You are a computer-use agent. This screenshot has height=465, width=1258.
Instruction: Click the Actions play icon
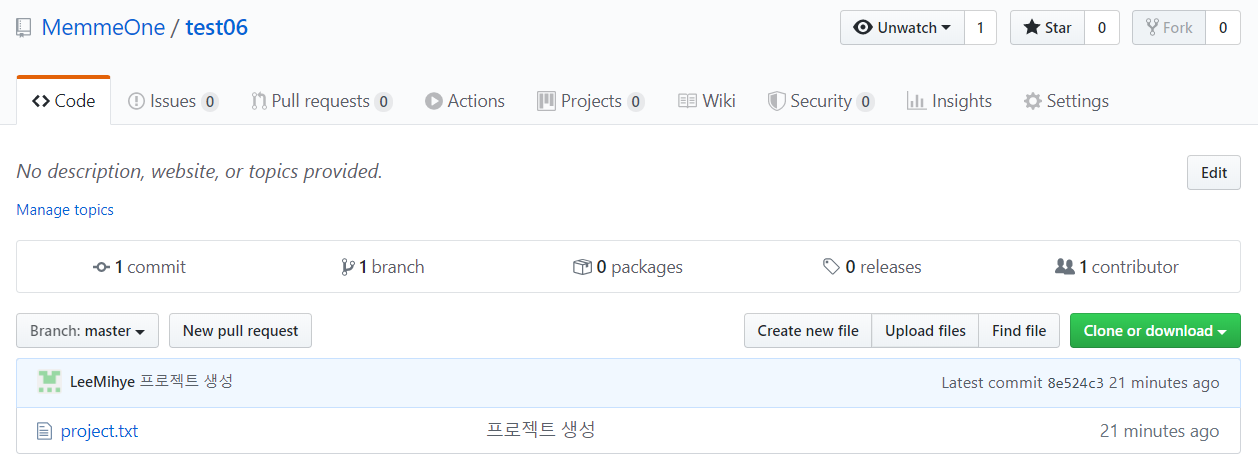(433, 101)
